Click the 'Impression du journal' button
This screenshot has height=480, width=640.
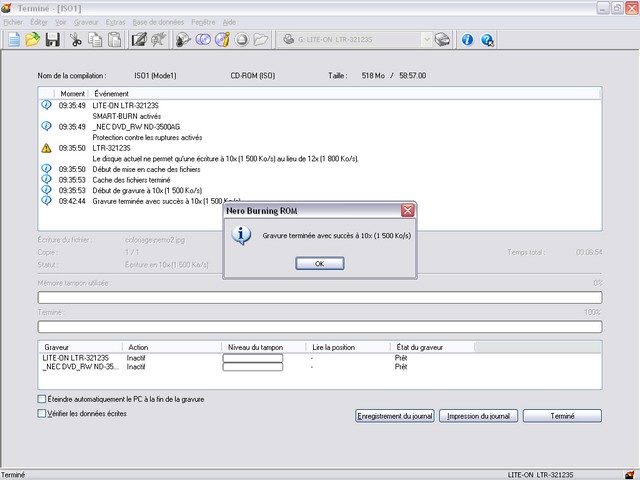point(479,416)
